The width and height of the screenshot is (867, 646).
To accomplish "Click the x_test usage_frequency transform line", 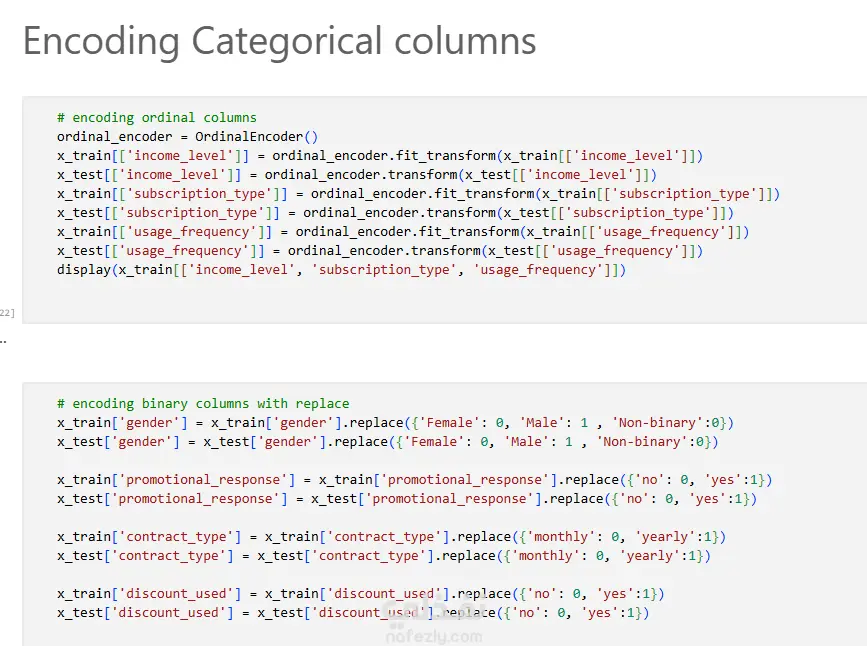I will [380, 251].
